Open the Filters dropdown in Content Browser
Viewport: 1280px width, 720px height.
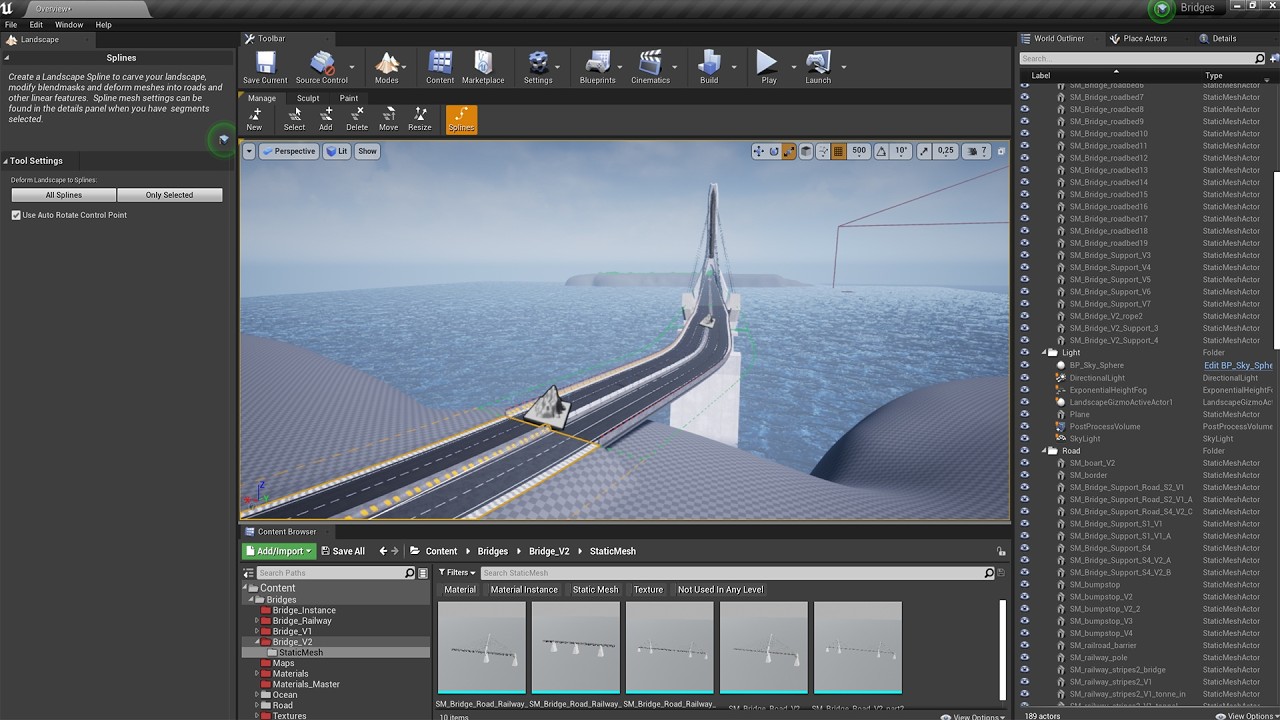tap(457, 573)
